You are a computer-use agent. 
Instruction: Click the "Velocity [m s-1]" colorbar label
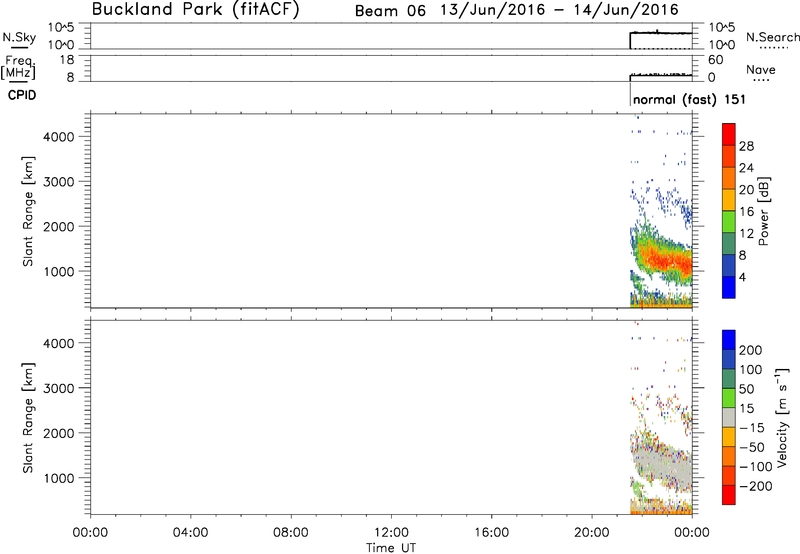[x=782, y=418]
